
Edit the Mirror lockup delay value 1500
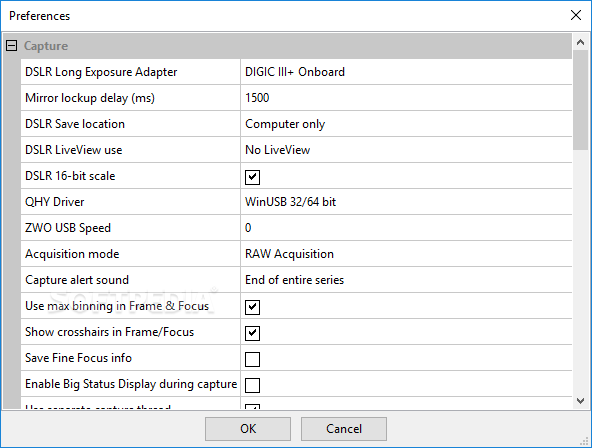tap(406, 98)
